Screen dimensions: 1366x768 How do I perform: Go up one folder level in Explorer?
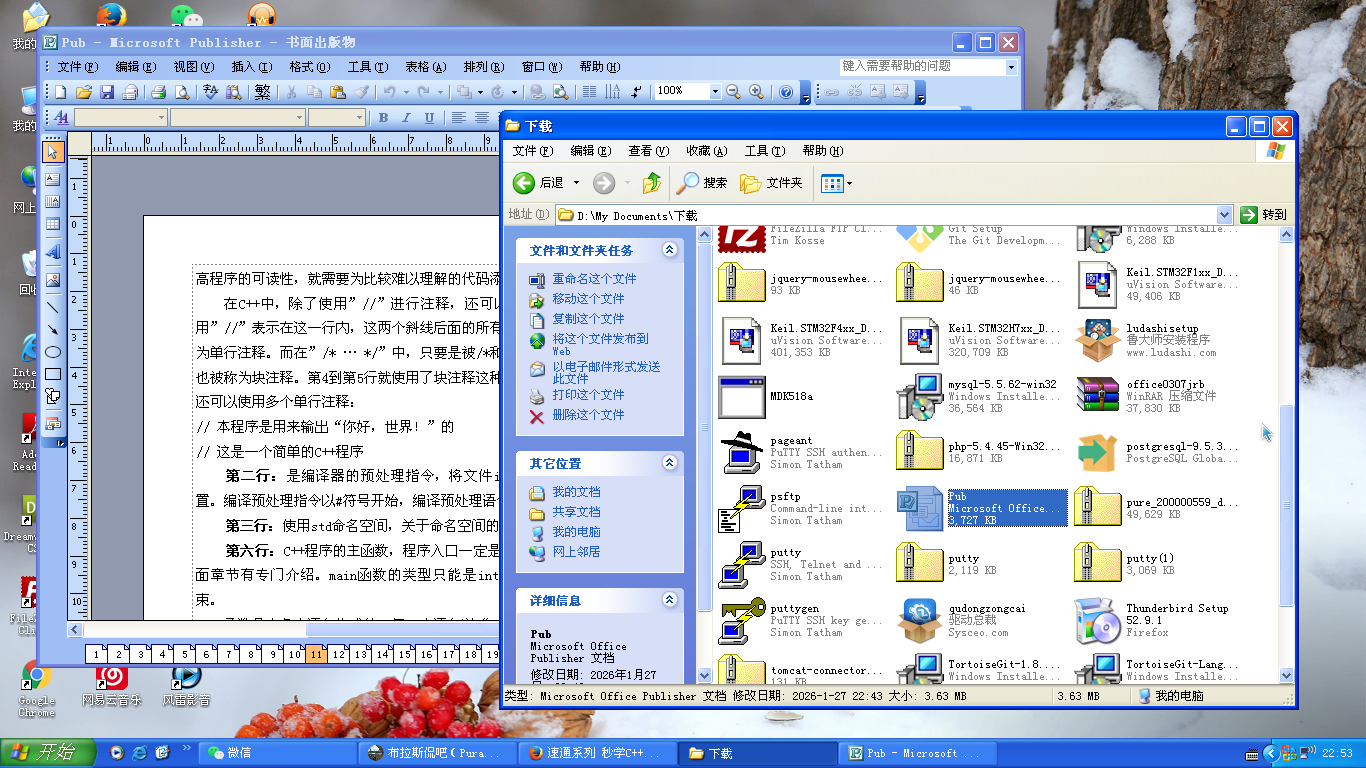(652, 183)
